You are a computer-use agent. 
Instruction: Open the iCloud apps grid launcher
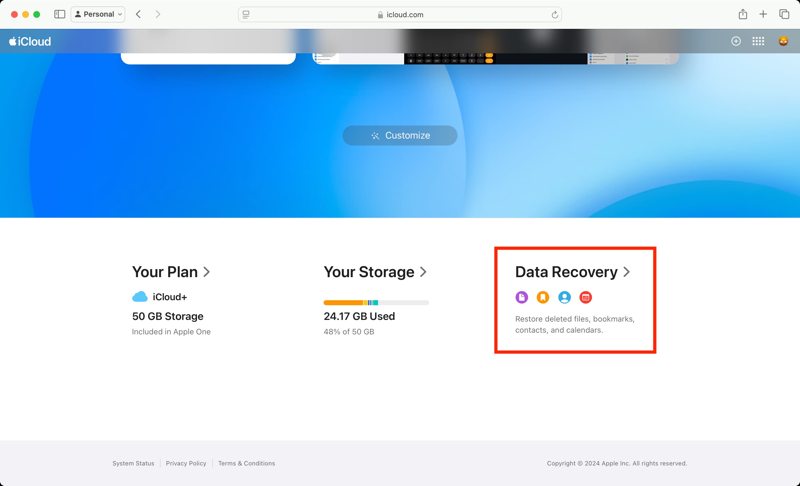coord(758,41)
